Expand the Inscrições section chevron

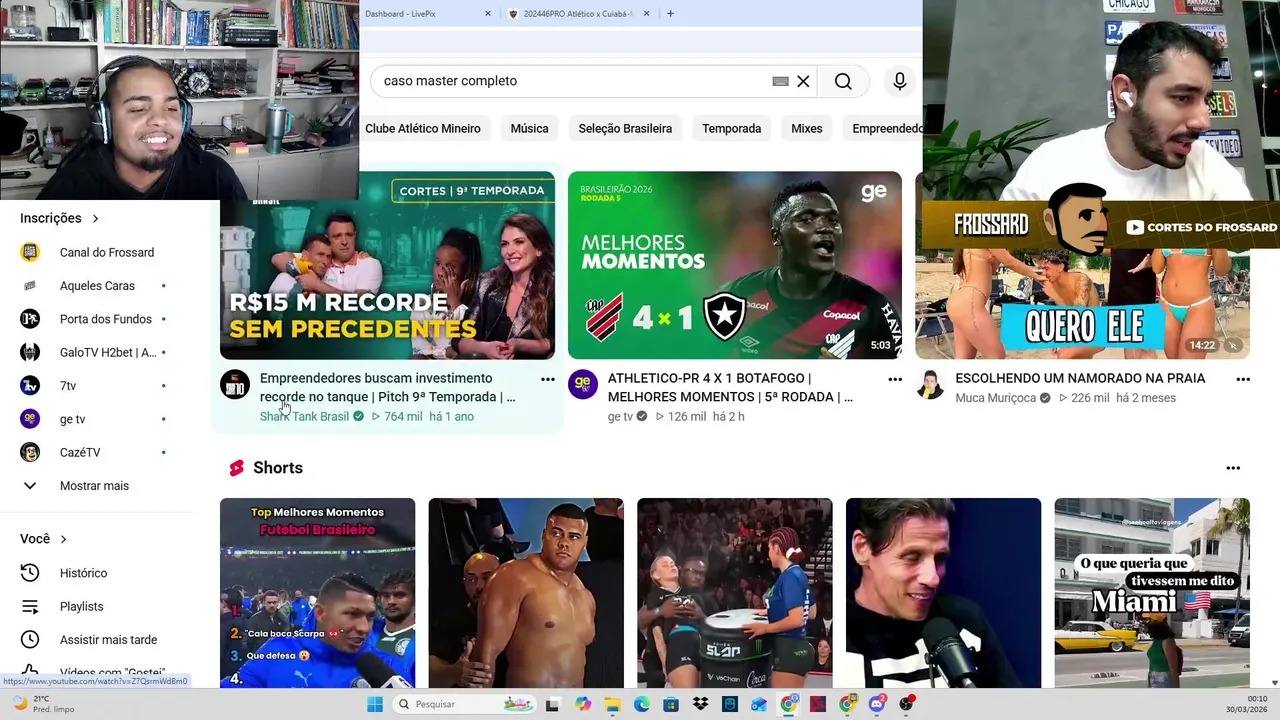(96, 218)
